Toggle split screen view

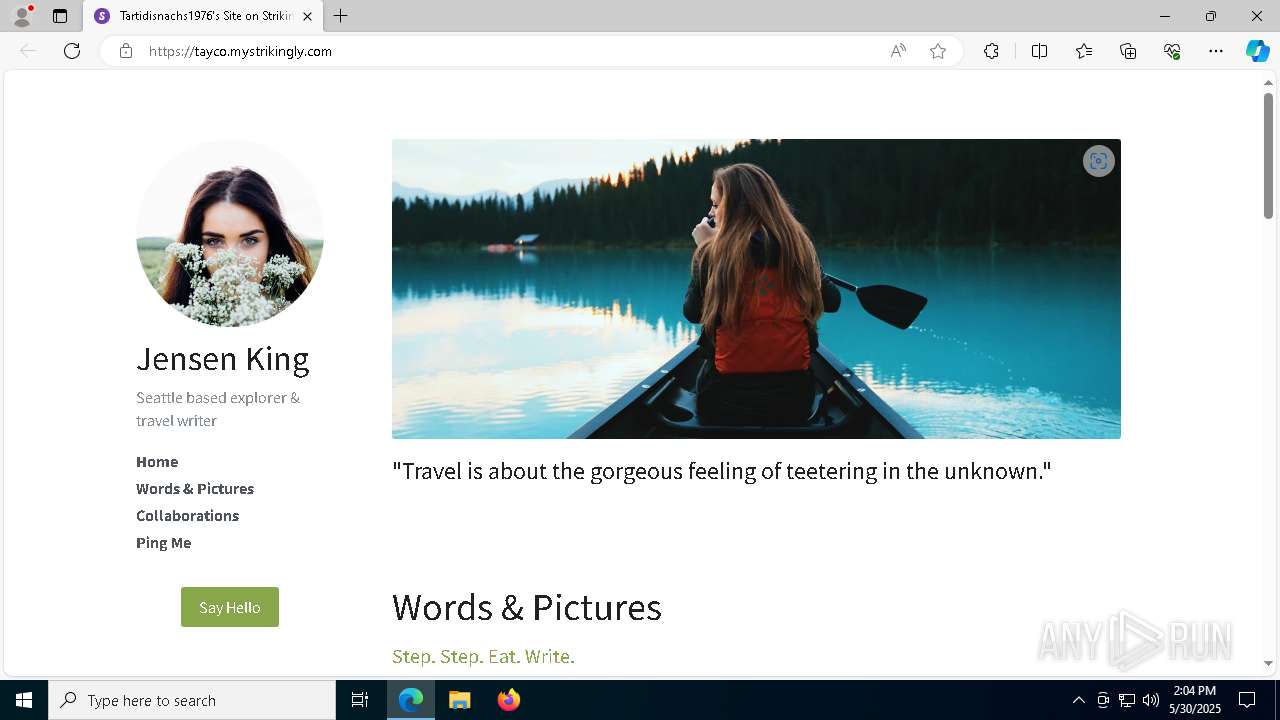(x=1039, y=51)
